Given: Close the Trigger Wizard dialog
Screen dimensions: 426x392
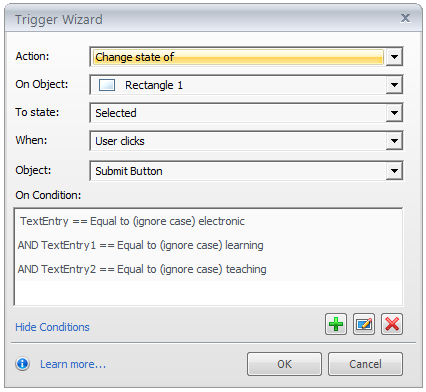Looking at the screenshot, I should [x=405, y=18].
